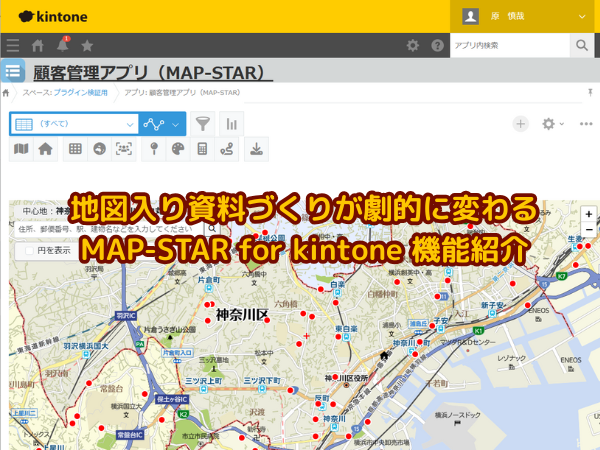Click the 片倉町 station label
Screen dimensions: 600x450
pyautogui.click(x=209, y=280)
